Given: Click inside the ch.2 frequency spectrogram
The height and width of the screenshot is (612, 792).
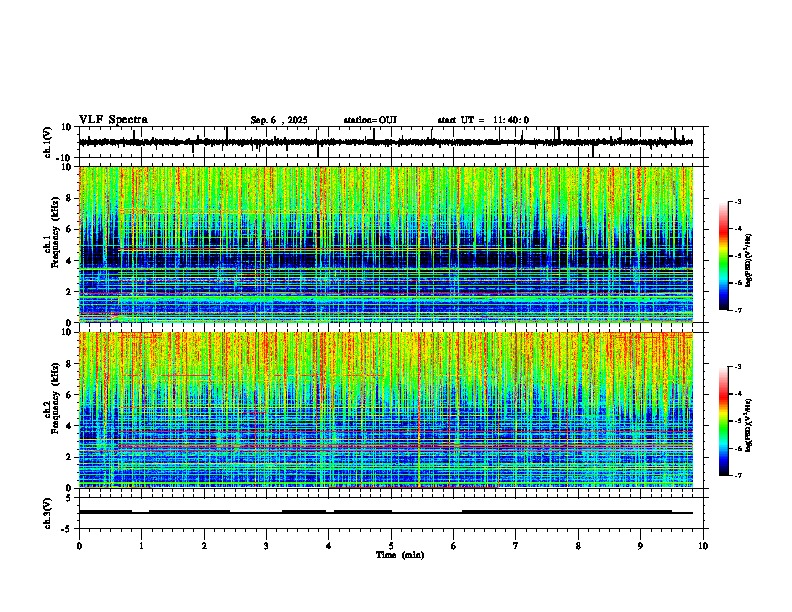Looking at the screenshot, I should (x=386, y=410).
